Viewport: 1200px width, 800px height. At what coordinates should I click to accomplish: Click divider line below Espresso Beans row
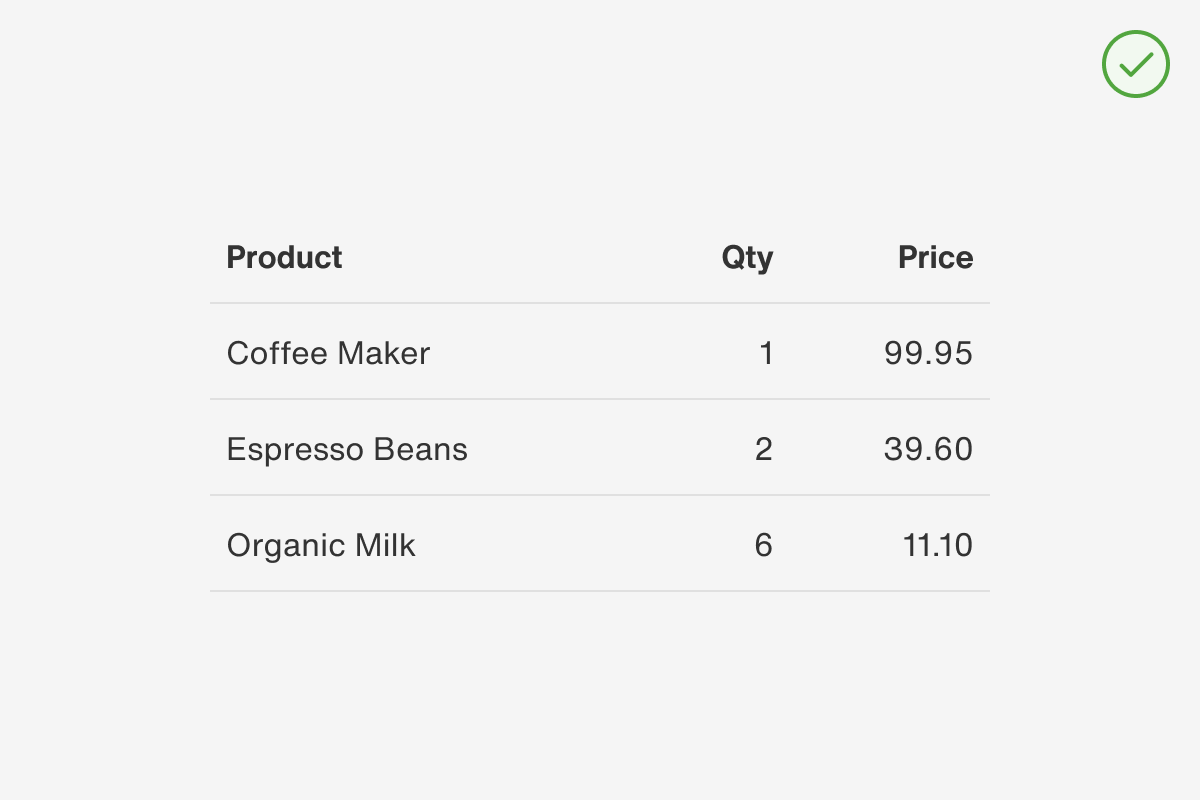(600, 495)
